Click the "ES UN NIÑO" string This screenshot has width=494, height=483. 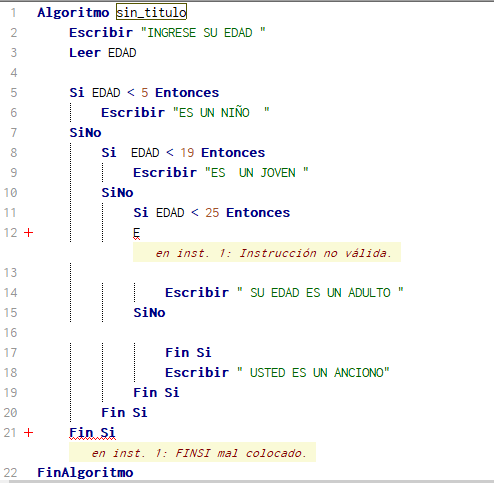coord(221,113)
